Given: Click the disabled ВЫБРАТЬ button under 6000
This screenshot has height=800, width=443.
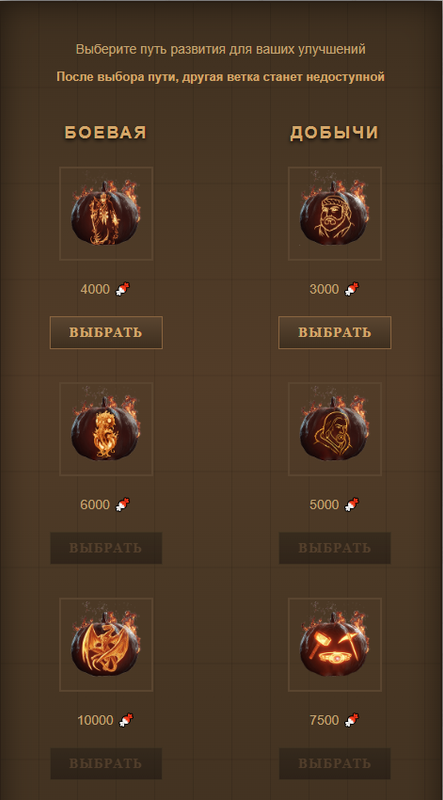Looking at the screenshot, I should point(106,548).
